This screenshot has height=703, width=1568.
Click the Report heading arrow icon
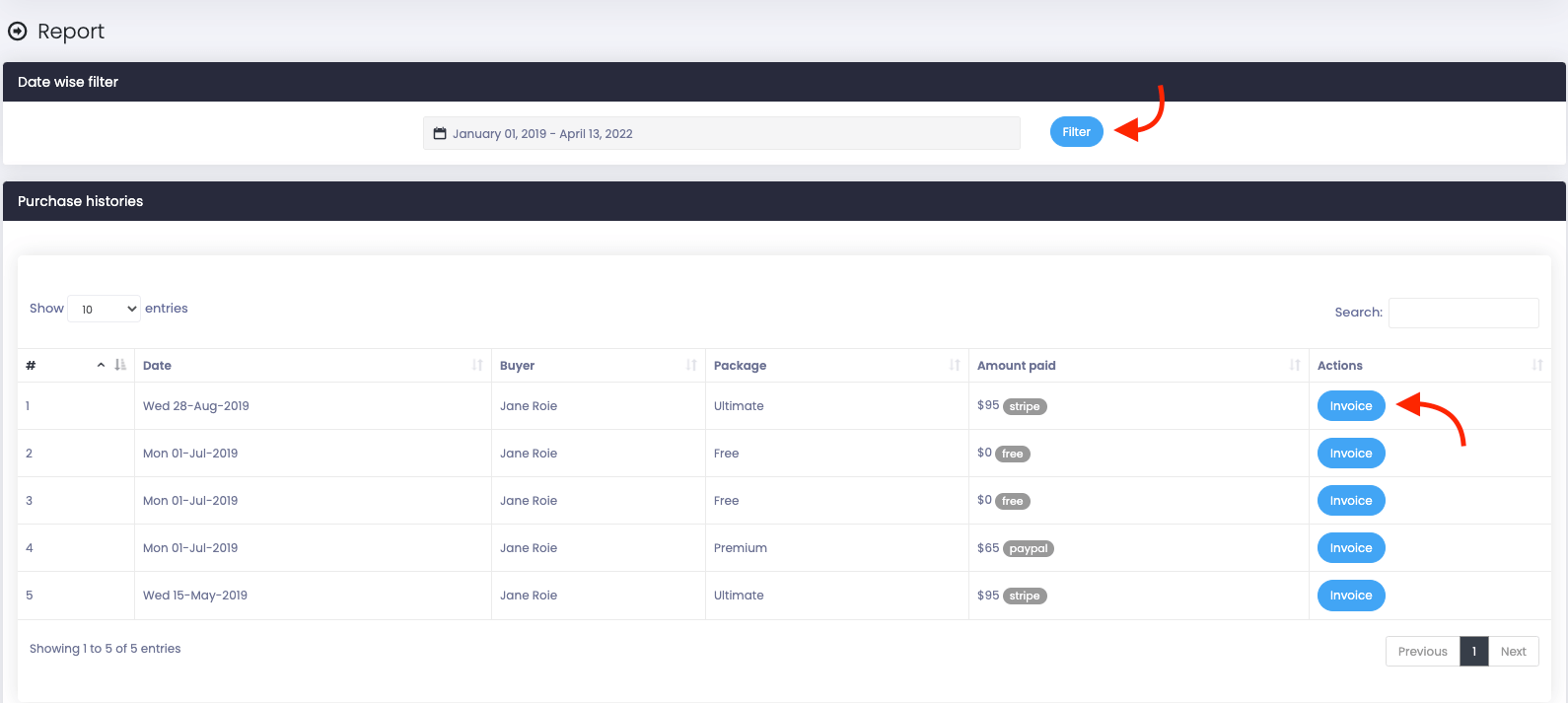[x=17, y=32]
